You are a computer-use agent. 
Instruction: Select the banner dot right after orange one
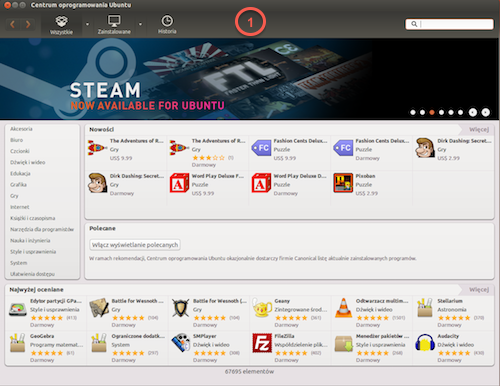(441, 112)
